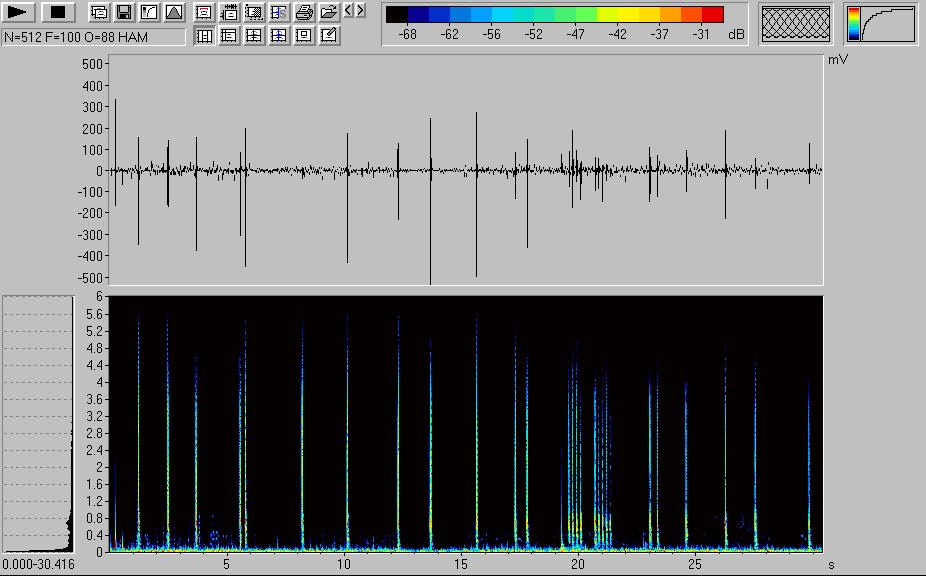The image size is (926, 577).
Task: Toggle the blue crosshair grid button
Action: [x=279, y=36]
